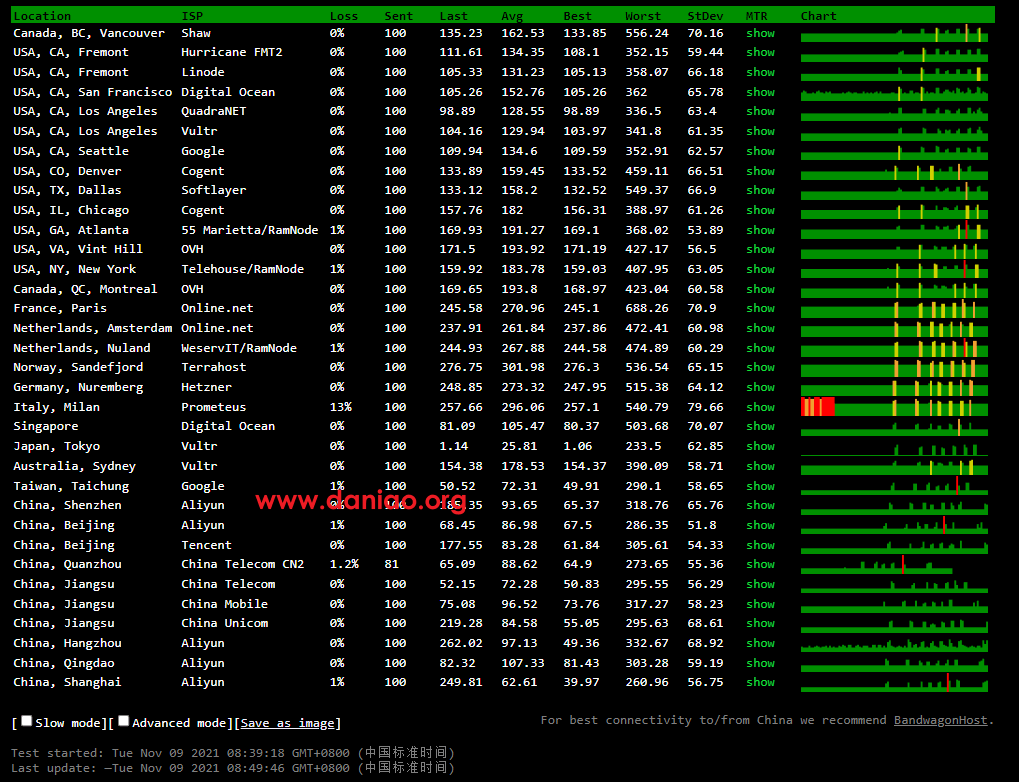
Task: Show MTR for Qingdao Aliyun row
Action: tap(760, 663)
